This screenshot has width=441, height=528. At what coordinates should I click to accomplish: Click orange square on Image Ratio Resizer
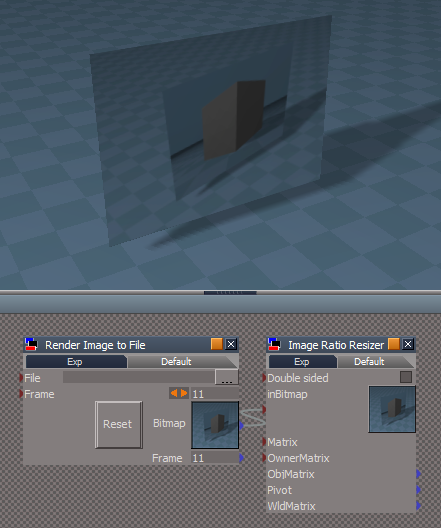(x=394, y=344)
